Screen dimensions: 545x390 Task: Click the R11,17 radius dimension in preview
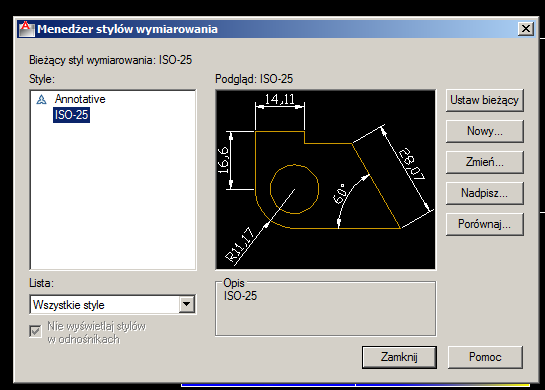tap(239, 245)
